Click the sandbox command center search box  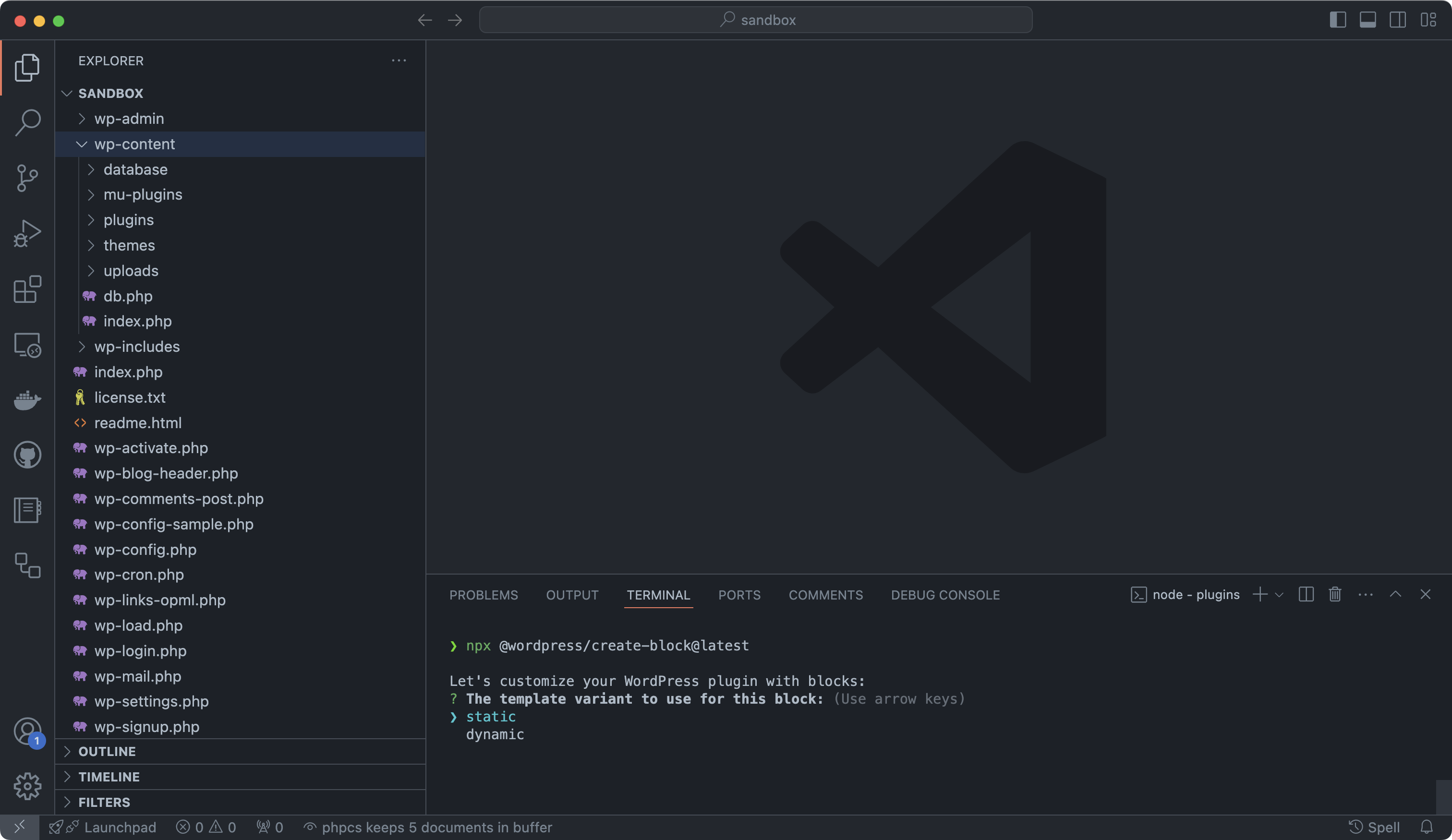[x=755, y=20]
